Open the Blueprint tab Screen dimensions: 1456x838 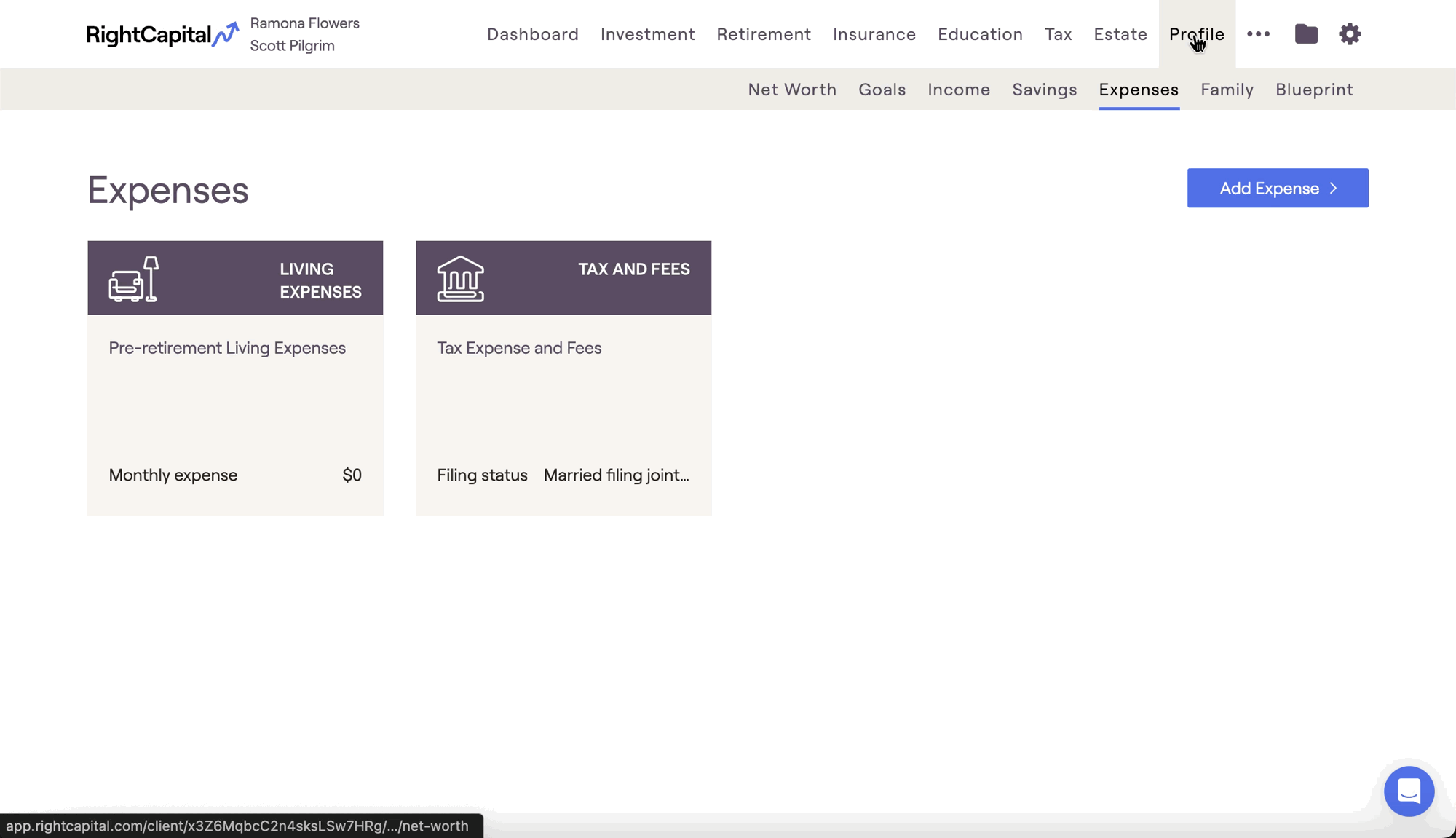[x=1314, y=90]
